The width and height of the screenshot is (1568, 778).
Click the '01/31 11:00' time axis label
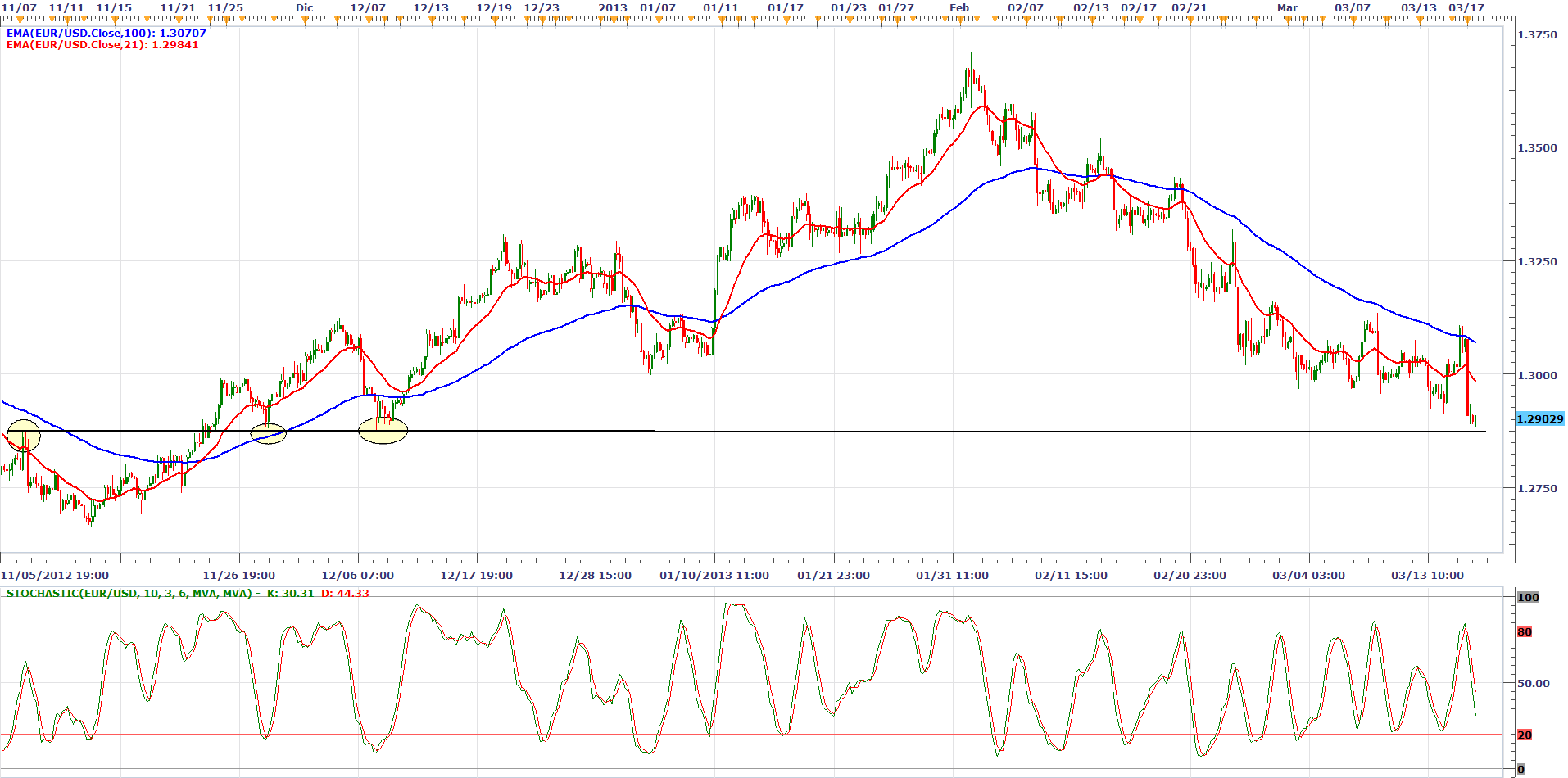952,575
